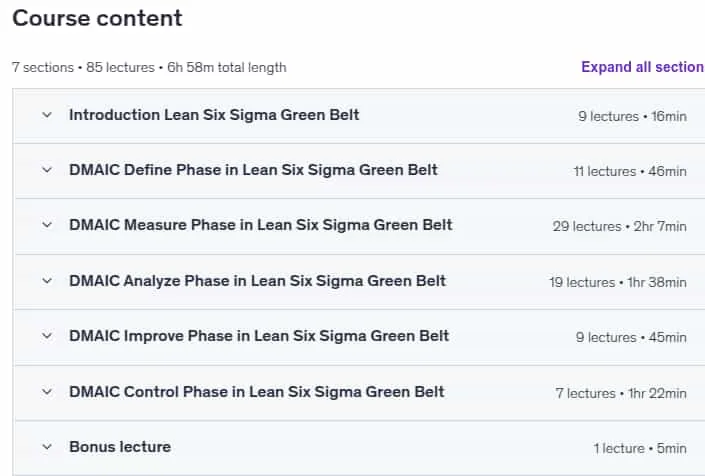
Task: Click the Bonus lecture chevron arrow
Action: (47, 447)
